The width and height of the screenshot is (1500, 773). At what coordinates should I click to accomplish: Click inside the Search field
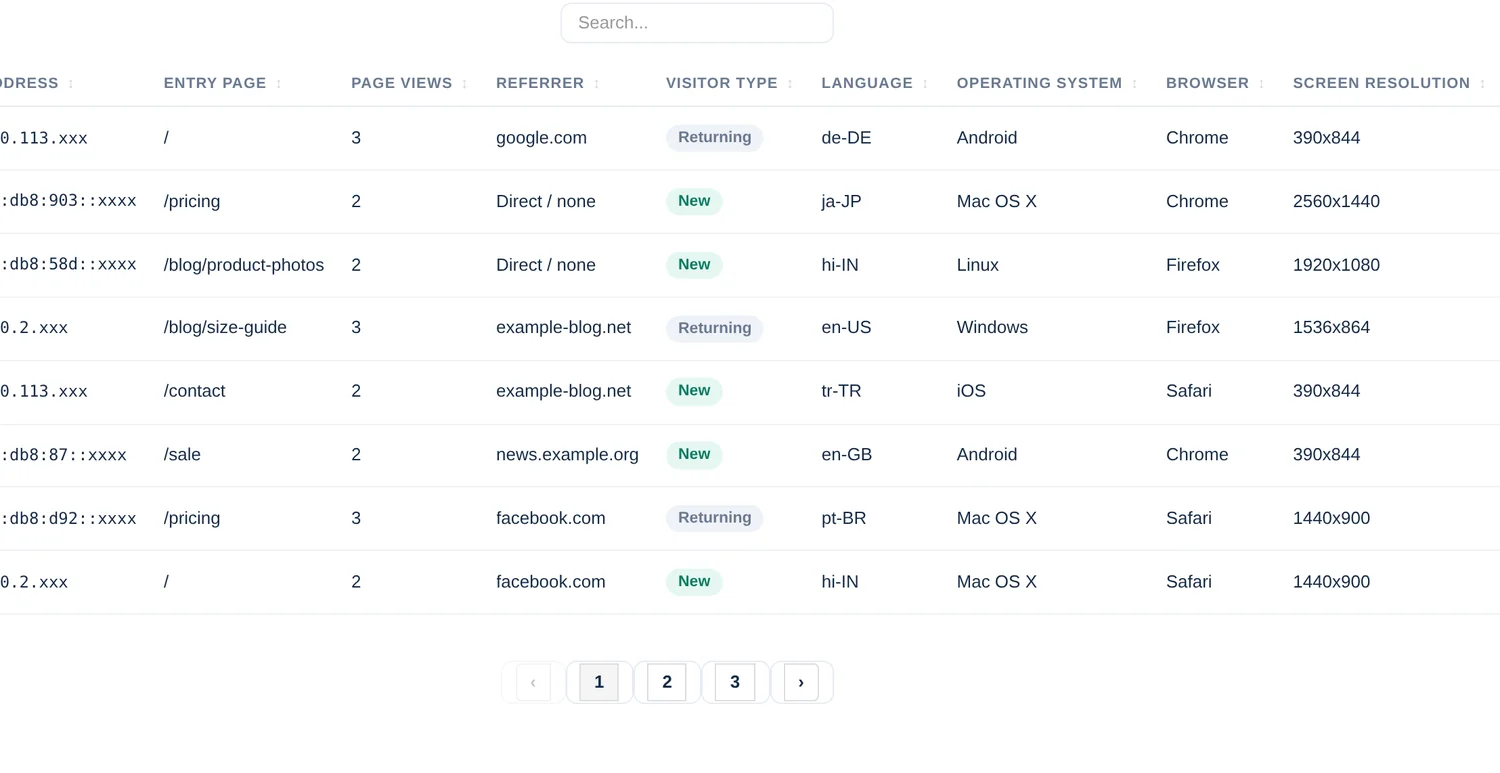(697, 23)
